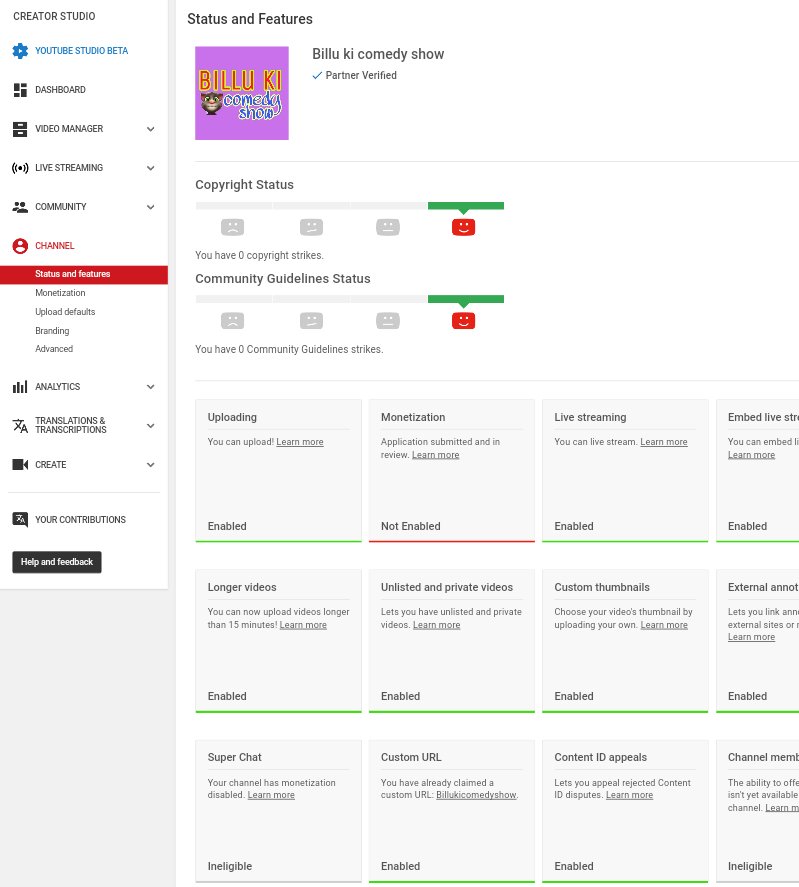
Task: Click the Video Manager icon
Action: [20, 129]
